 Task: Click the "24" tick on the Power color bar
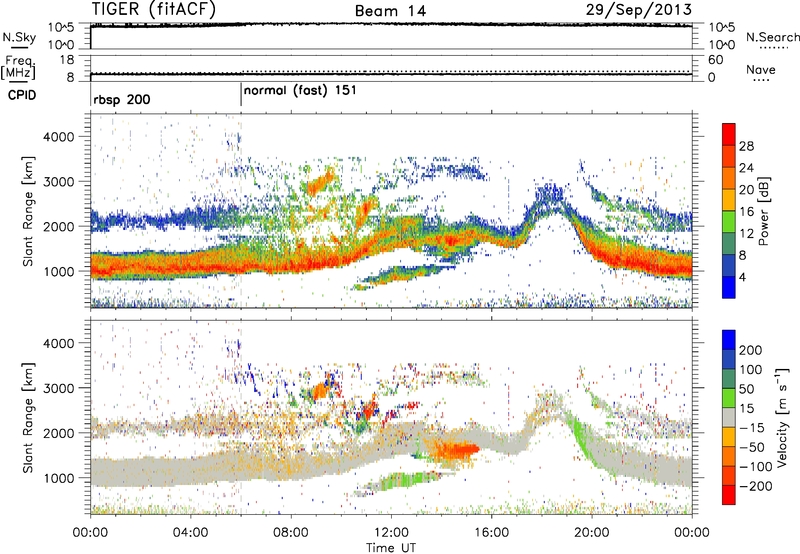(x=746, y=168)
